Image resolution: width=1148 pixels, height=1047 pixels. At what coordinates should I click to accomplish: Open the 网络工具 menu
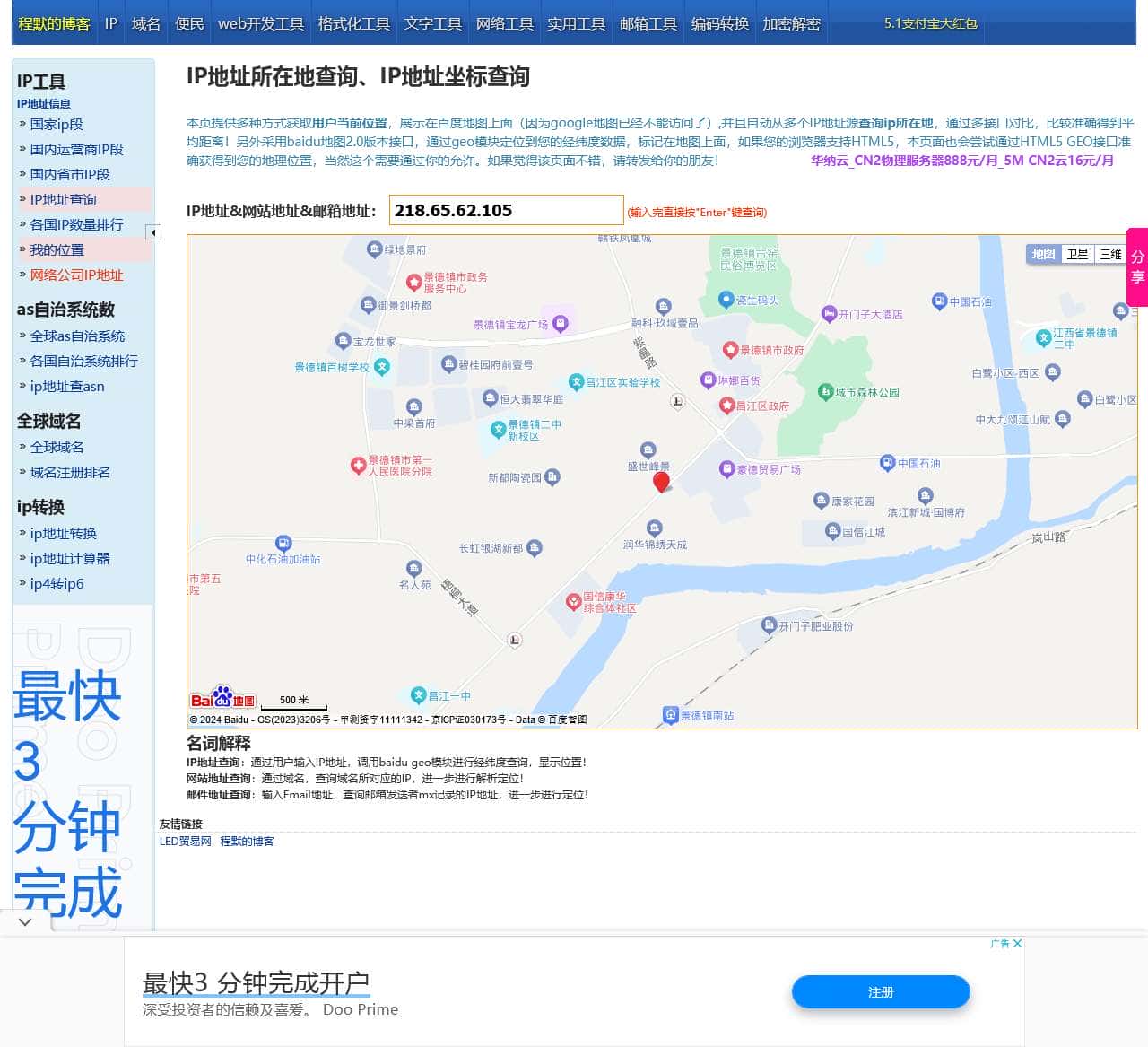click(x=504, y=24)
